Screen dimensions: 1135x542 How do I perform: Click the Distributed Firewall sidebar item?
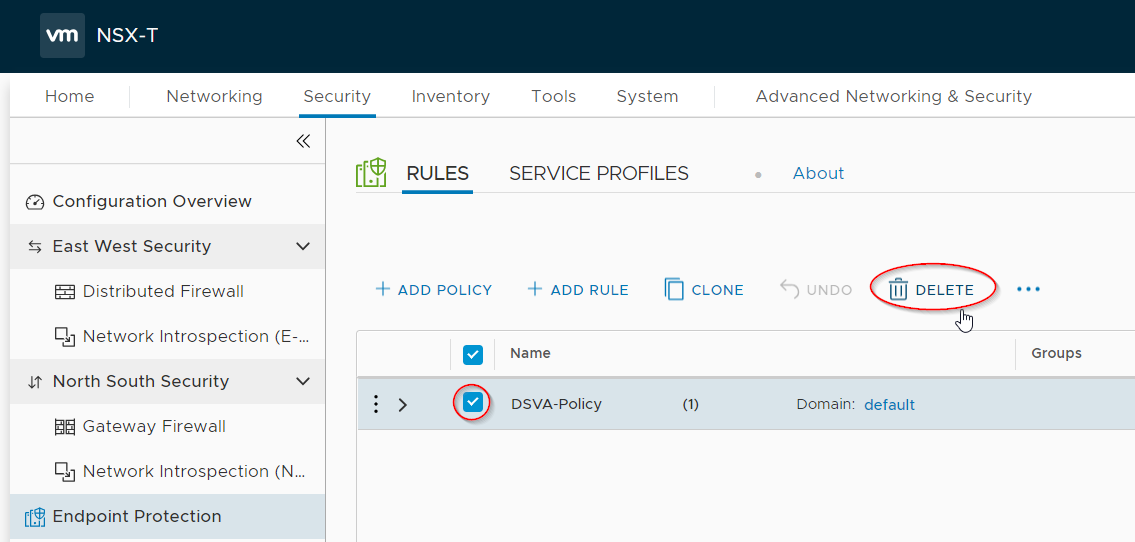pos(163,291)
